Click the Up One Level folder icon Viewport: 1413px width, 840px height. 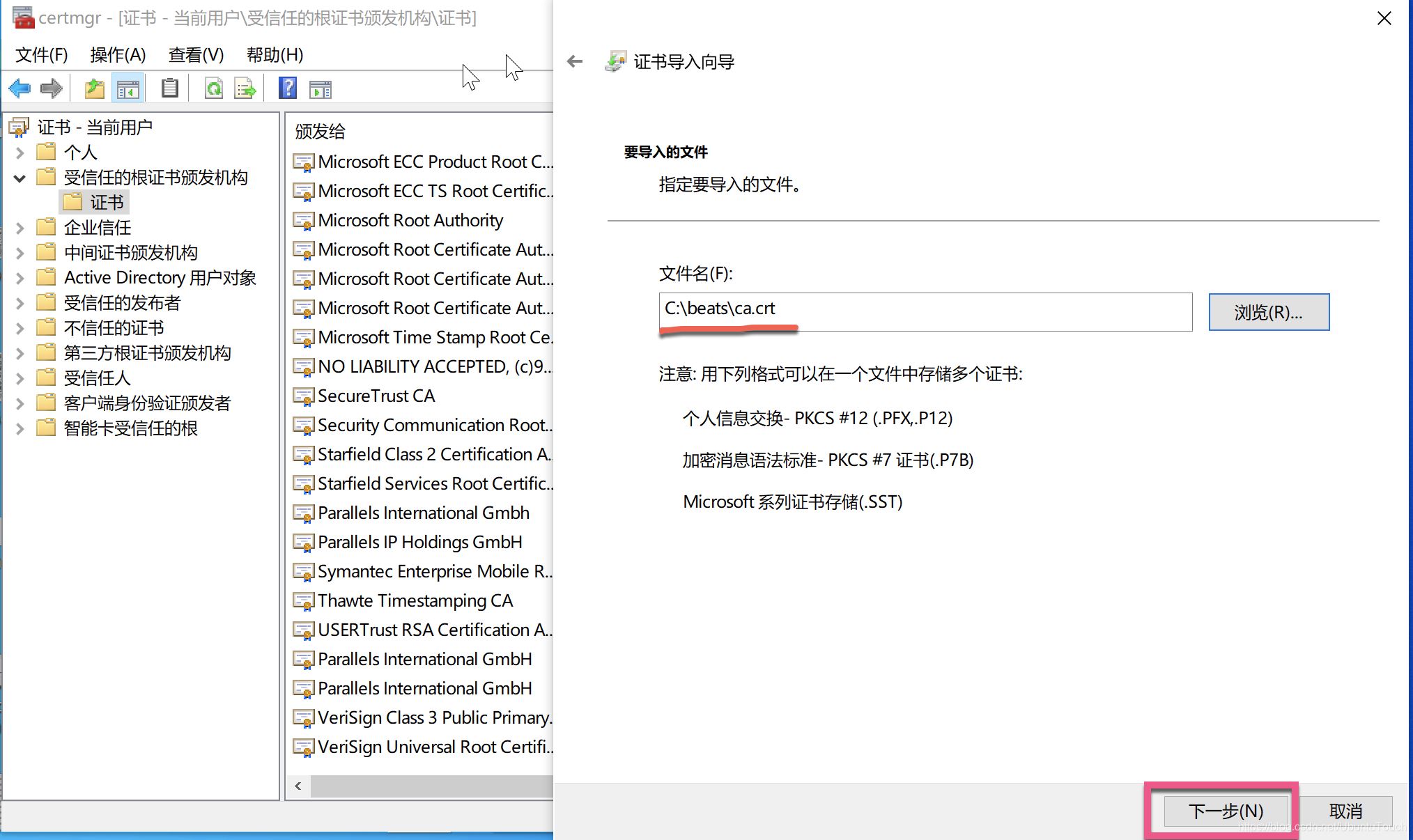pos(94,88)
